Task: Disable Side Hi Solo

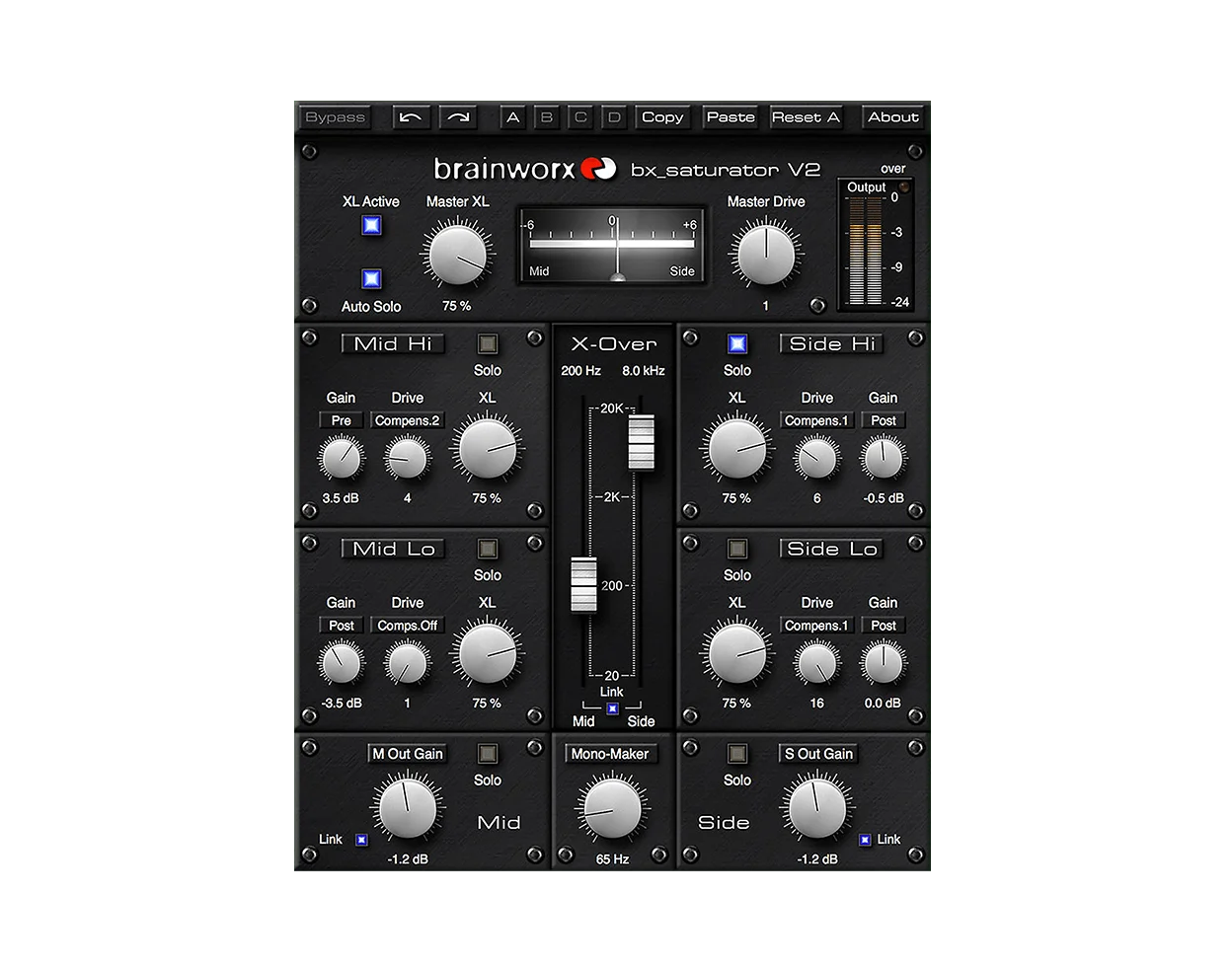Action: coord(737,343)
